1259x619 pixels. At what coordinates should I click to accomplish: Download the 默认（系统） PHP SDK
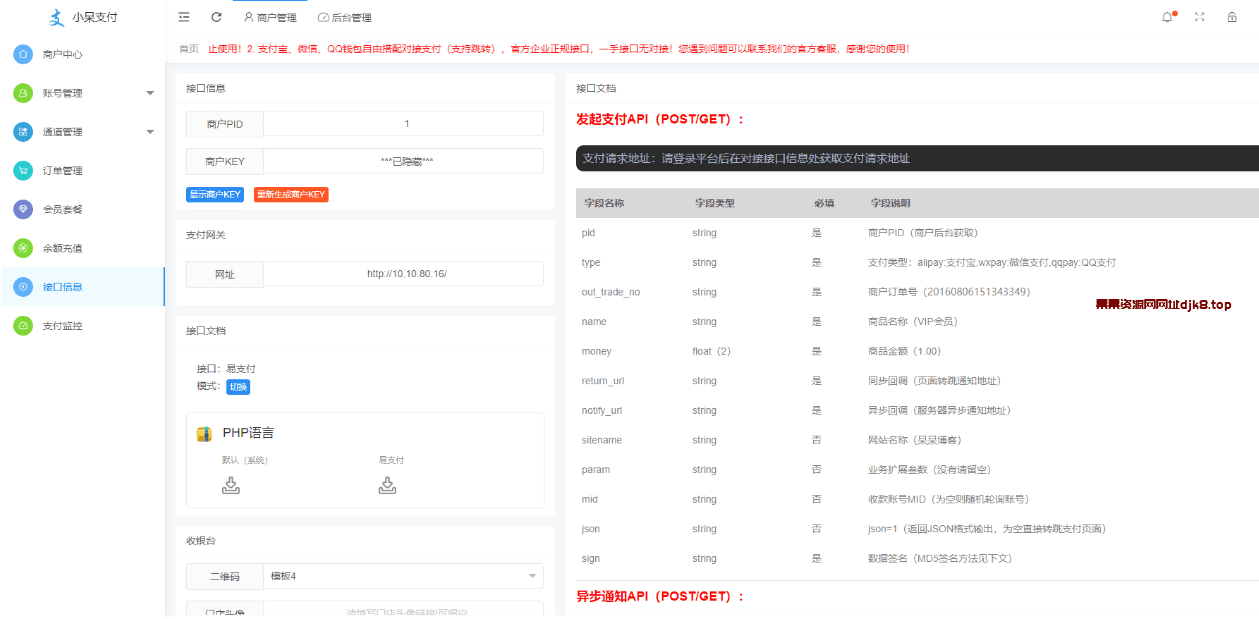pyautogui.click(x=231, y=484)
